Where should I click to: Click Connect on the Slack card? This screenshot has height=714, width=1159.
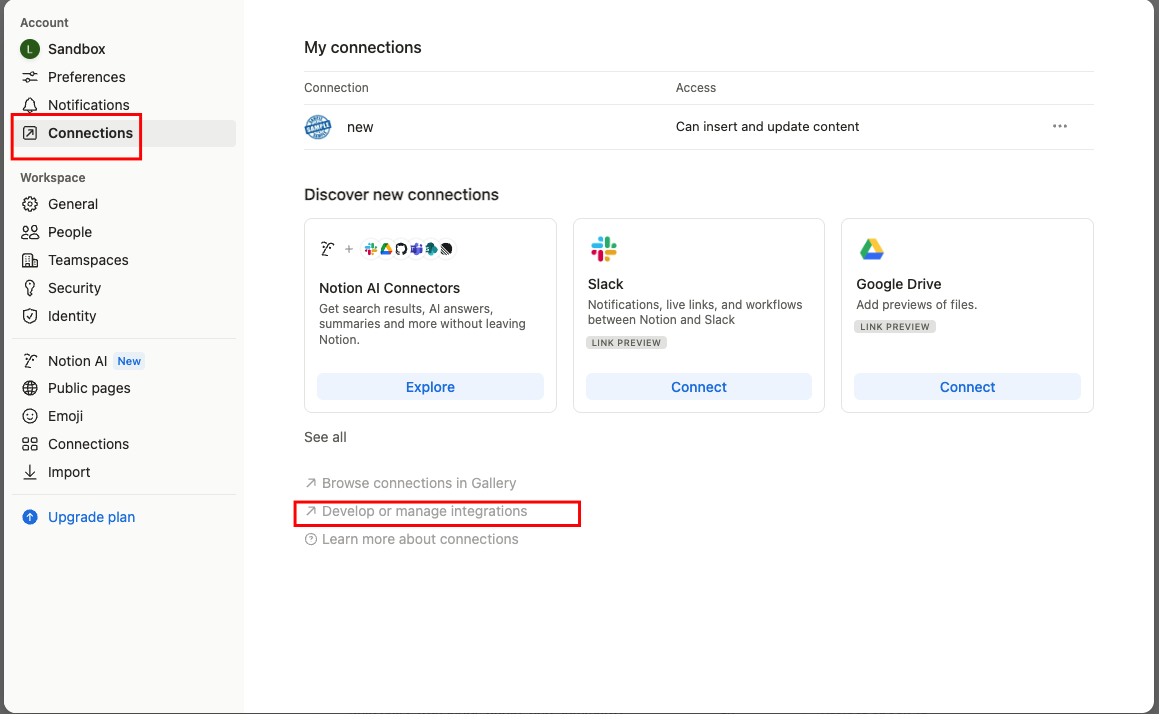click(x=698, y=387)
